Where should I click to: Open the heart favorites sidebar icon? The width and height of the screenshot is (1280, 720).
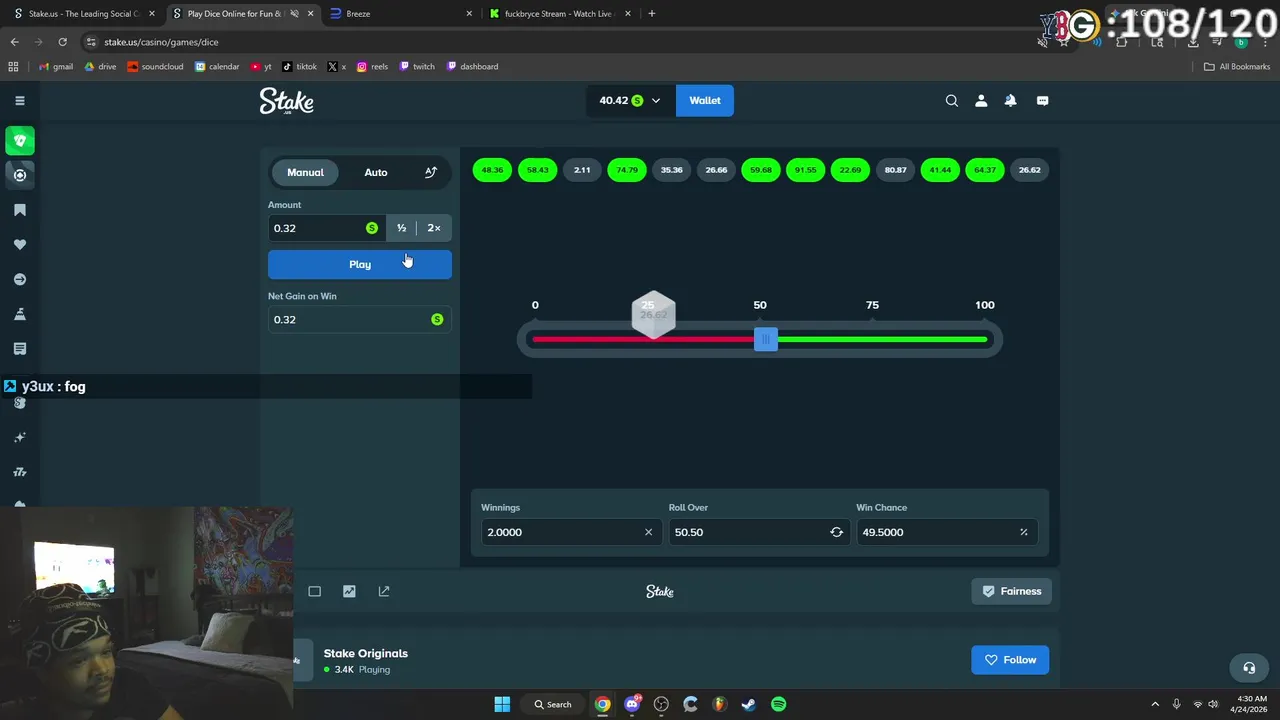coord(20,245)
